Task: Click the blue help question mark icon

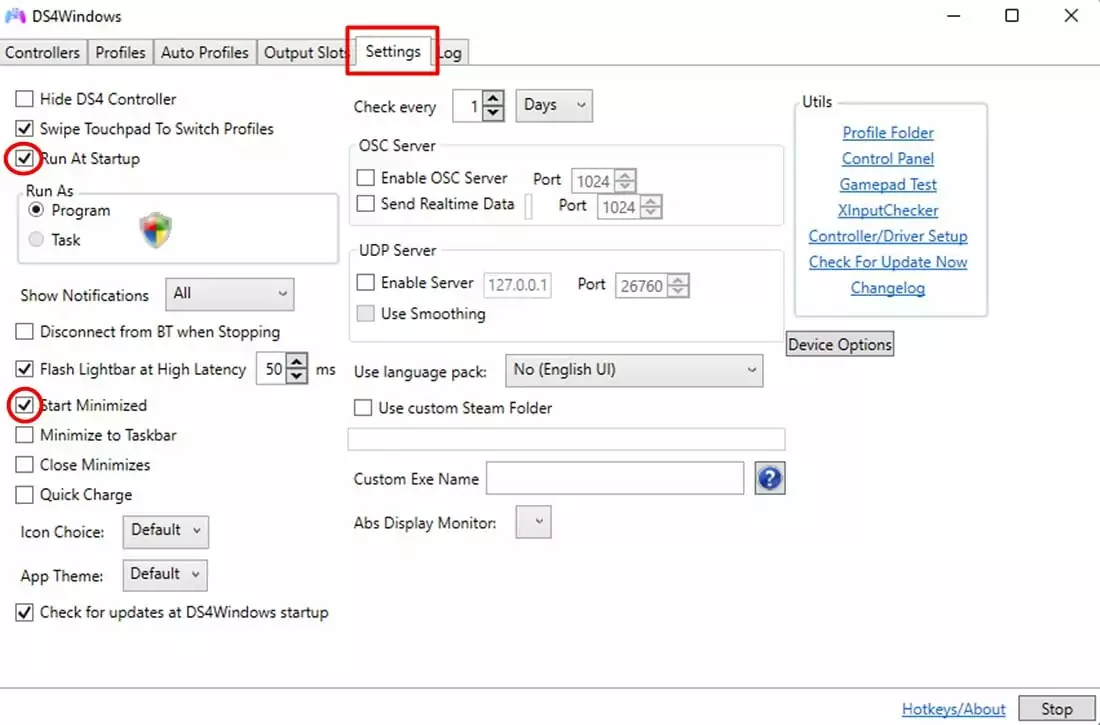Action: tap(769, 479)
